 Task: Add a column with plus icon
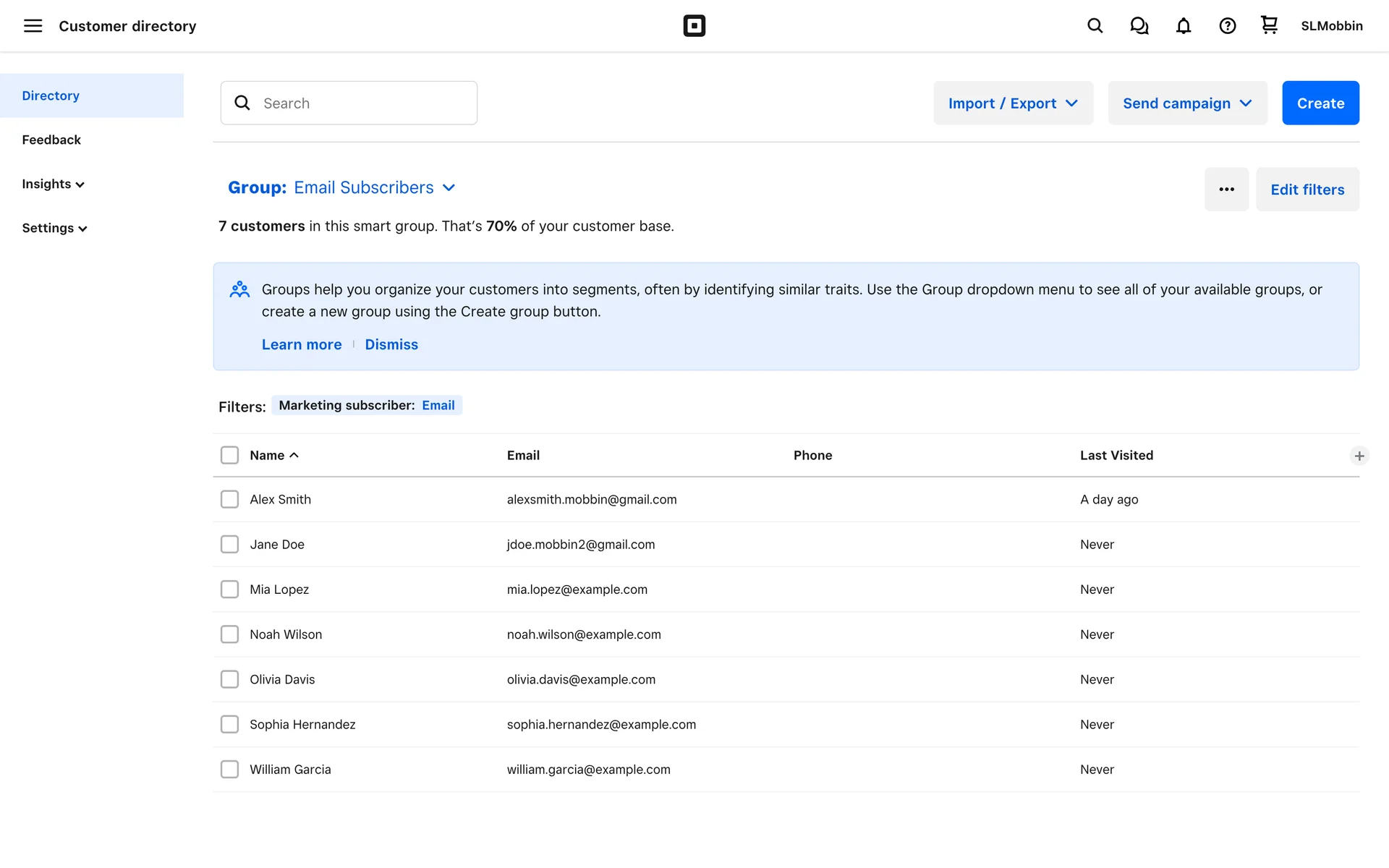click(1359, 456)
